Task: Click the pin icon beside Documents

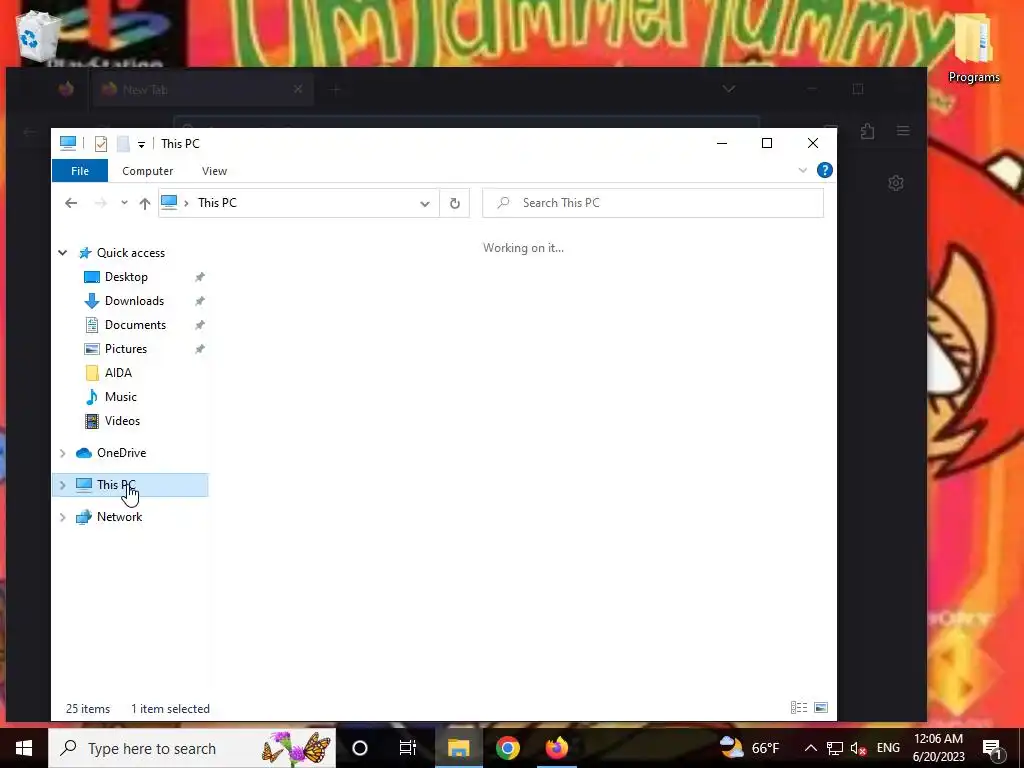Action: 200,325
